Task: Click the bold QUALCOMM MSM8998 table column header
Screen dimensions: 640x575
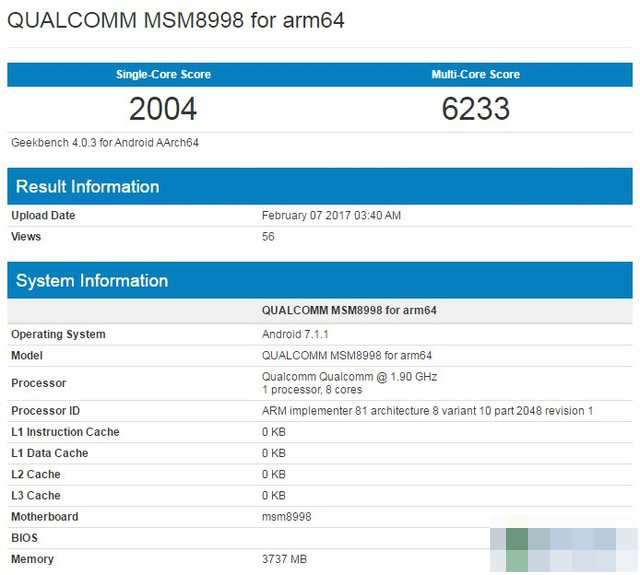Action: pyautogui.click(x=349, y=310)
